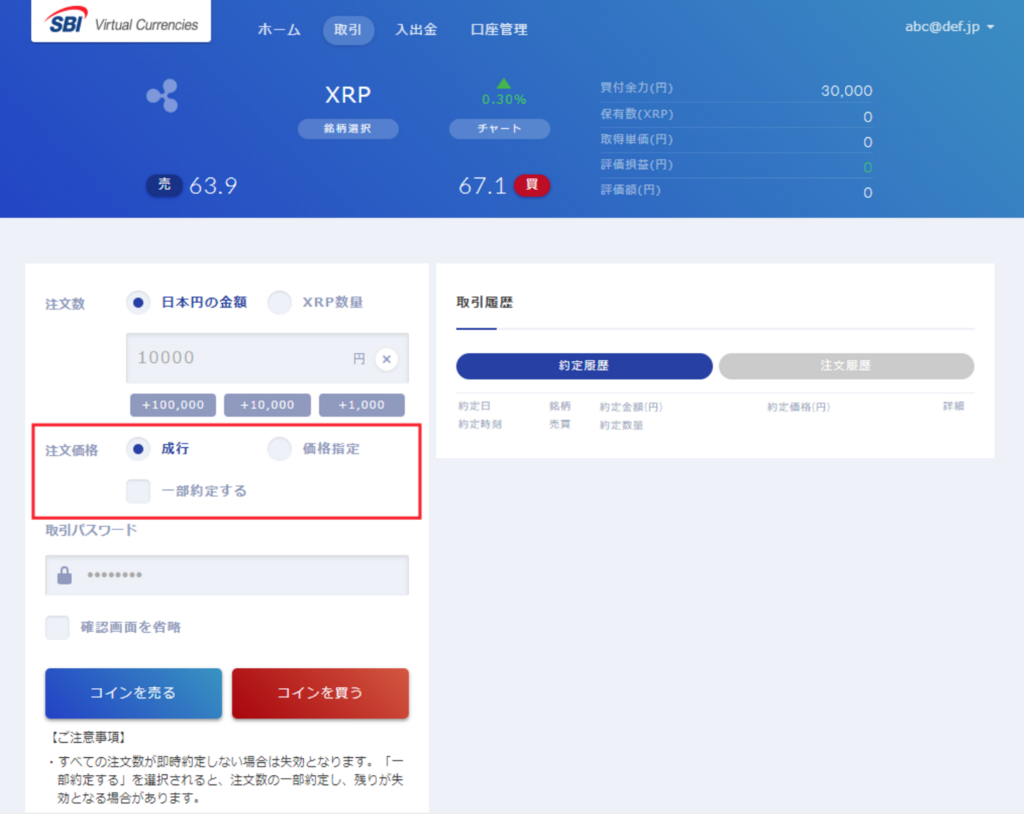This screenshot has width=1024, height=814.
Task: Tick the 確認画面を省略 checkbox
Action: click(58, 628)
